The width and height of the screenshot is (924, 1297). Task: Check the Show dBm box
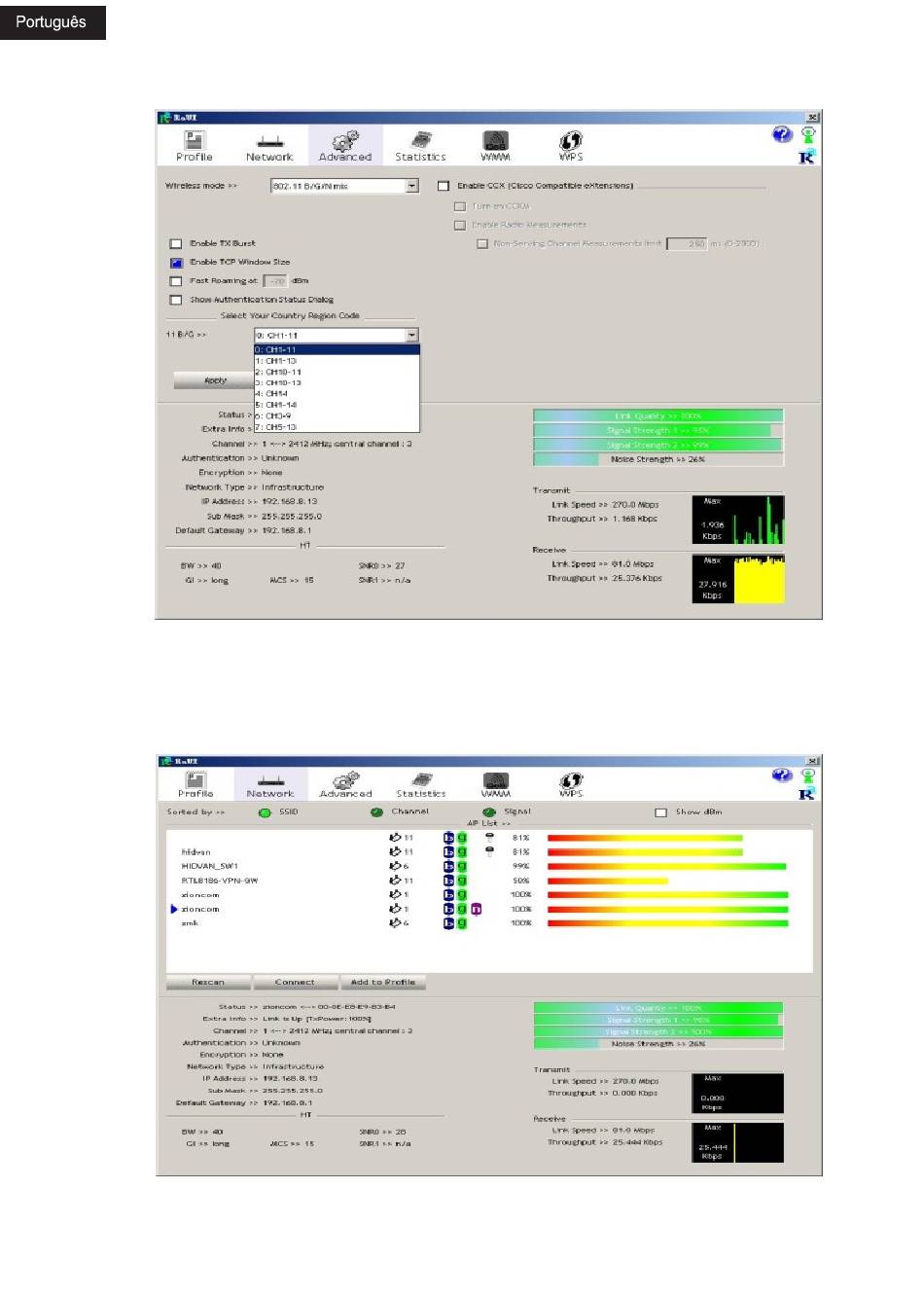point(661,812)
